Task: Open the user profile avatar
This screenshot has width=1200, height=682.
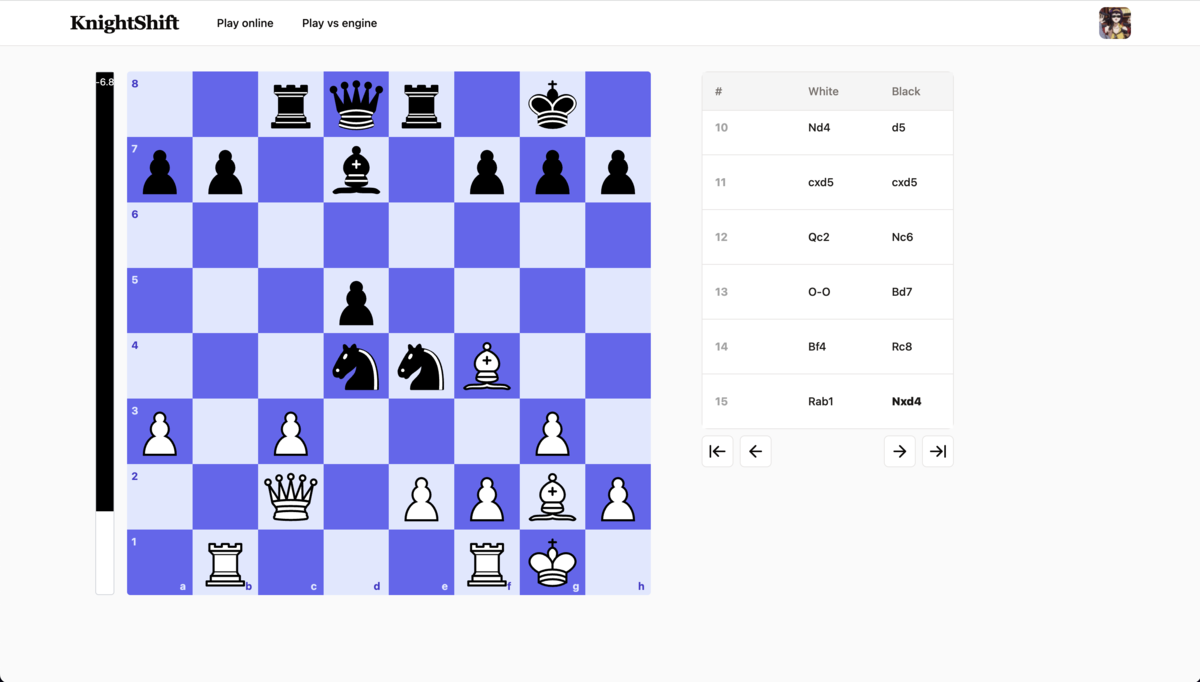Action: pyautogui.click(x=1114, y=23)
